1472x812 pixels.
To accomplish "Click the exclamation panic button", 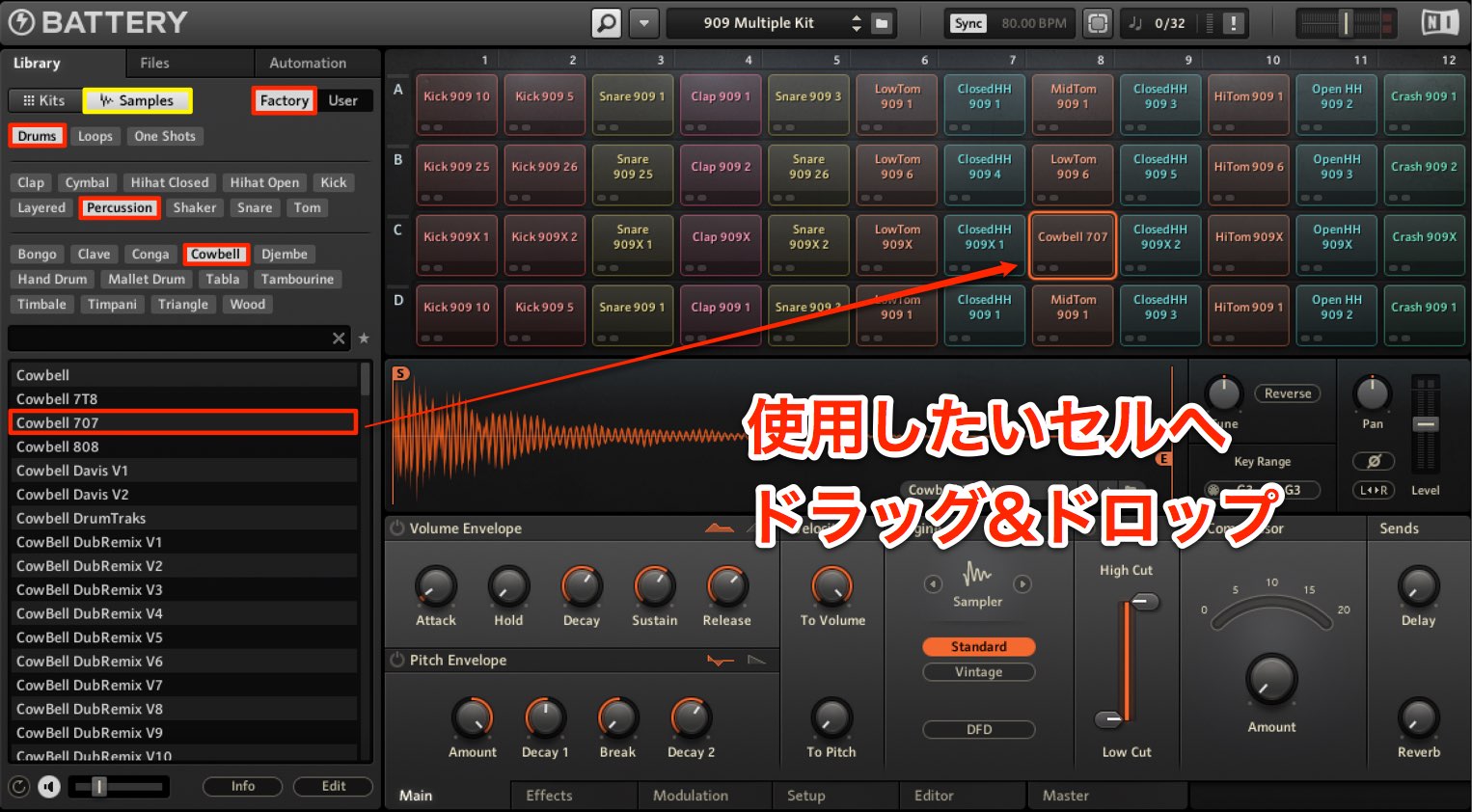I will [x=1233, y=23].
